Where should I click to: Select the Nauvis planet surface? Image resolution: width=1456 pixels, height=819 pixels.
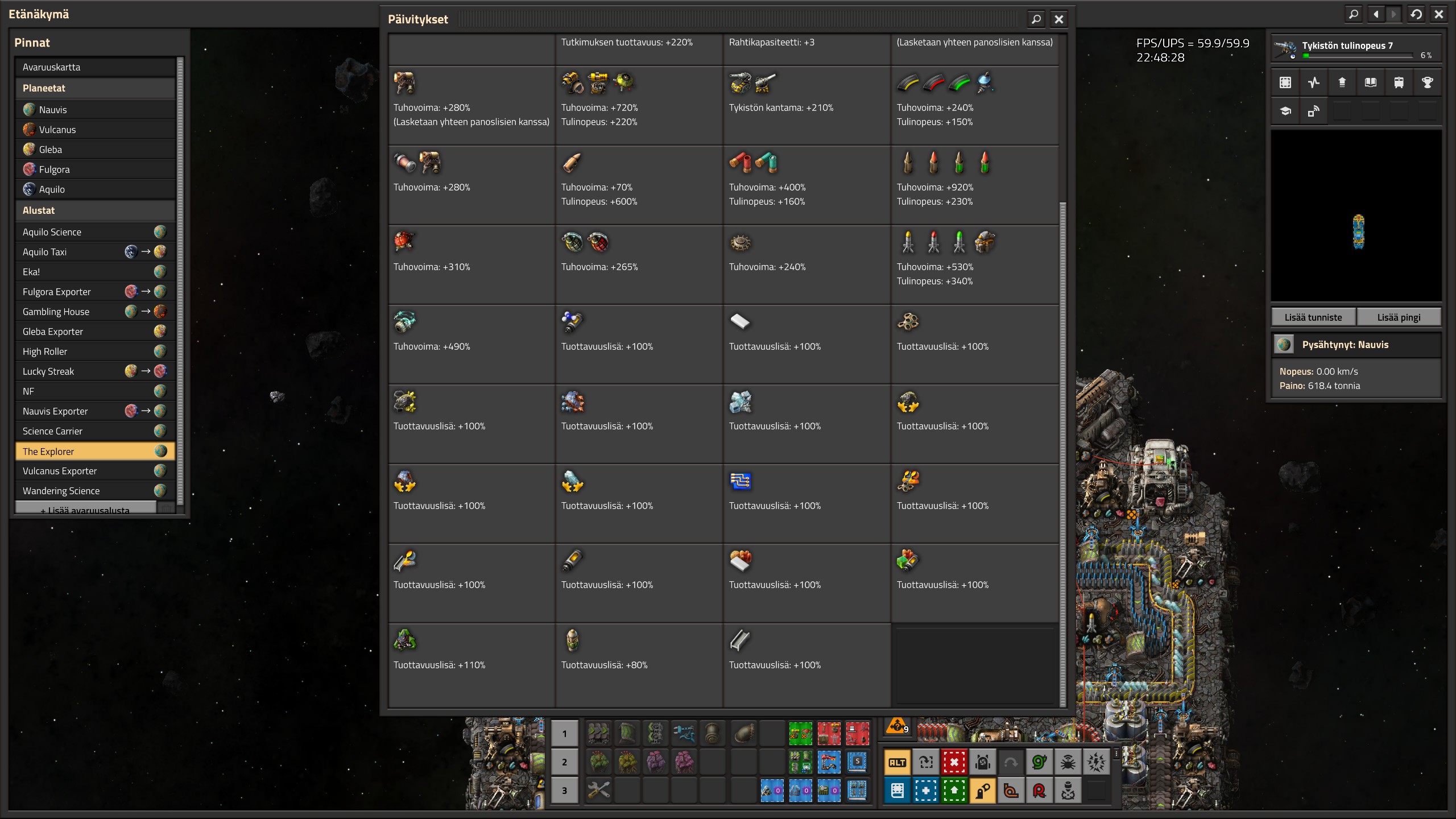(x=96, y=110)
